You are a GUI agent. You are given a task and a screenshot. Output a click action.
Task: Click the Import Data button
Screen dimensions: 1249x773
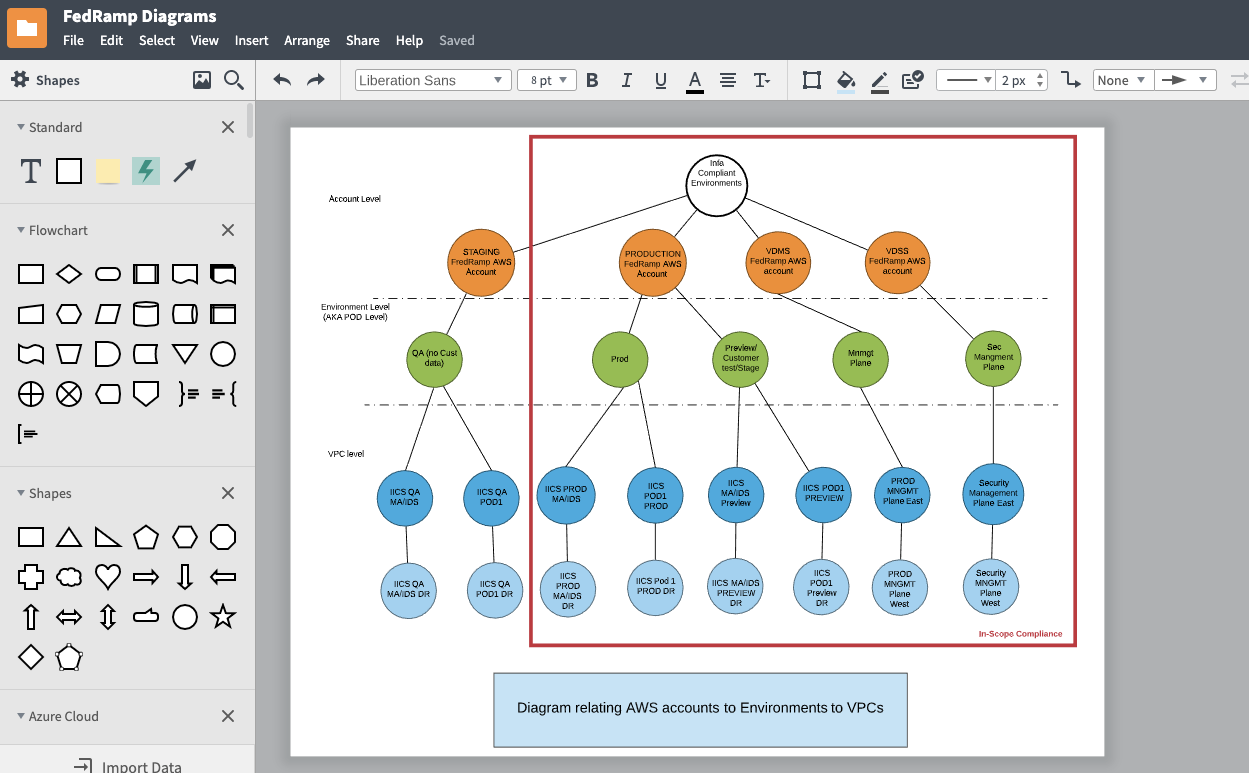click(127, 765)
